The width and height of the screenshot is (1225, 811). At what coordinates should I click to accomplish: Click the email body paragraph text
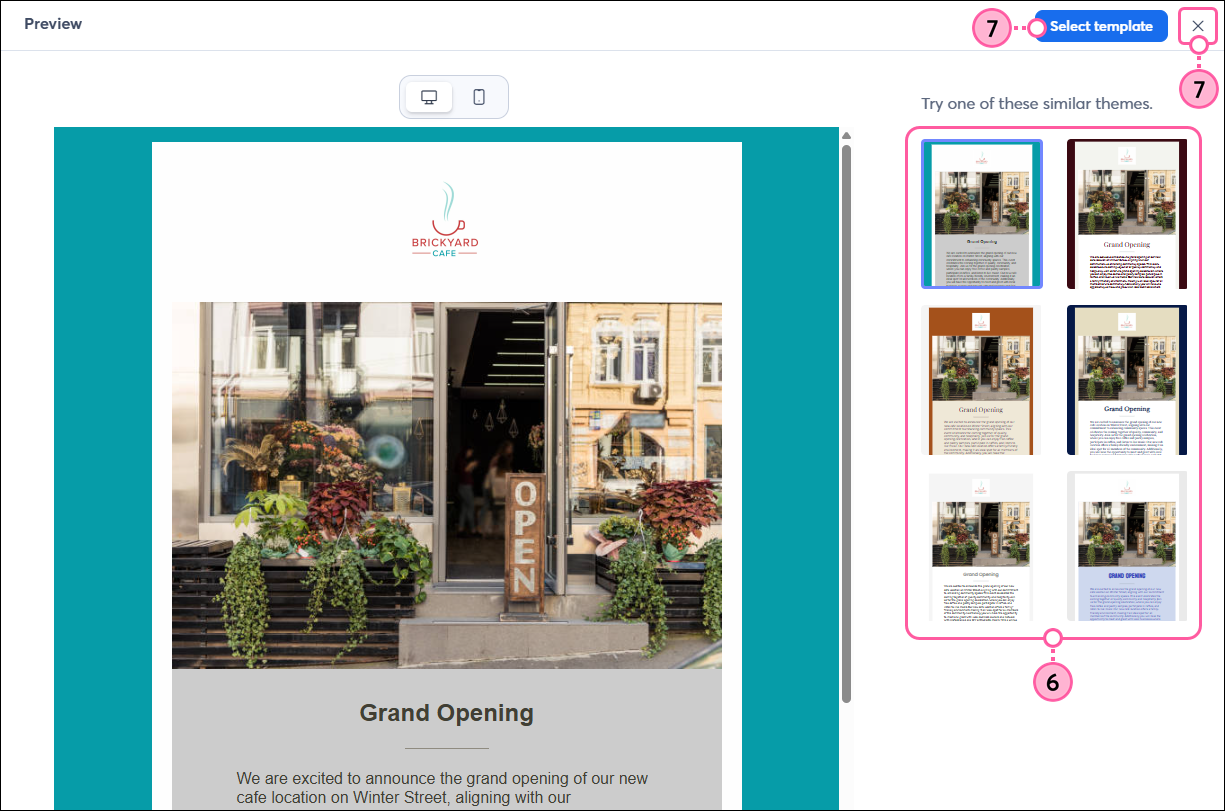coord(446,785)
